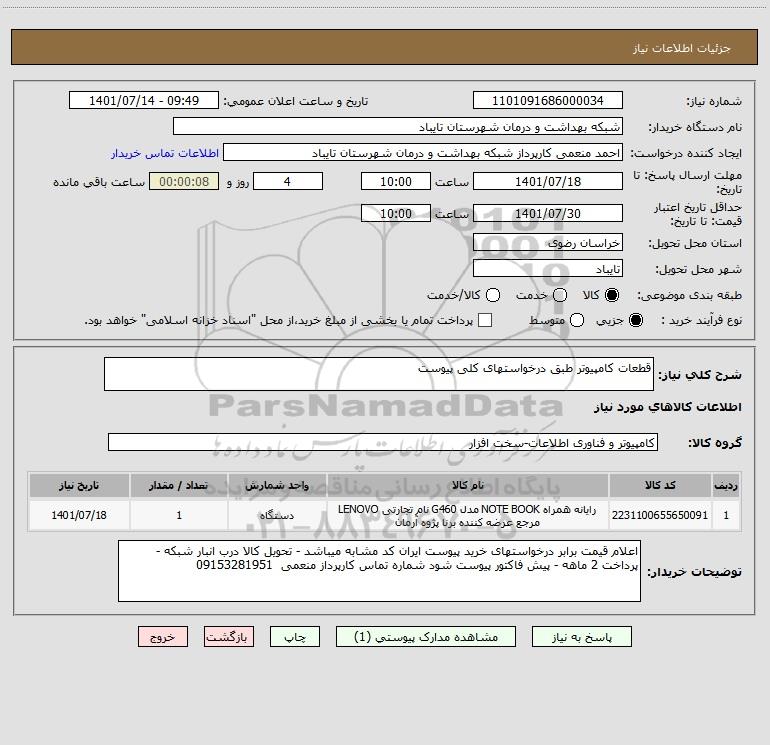The image size is (770, 745).
Task: Click the چاپ print button
Action: [x=295, y=637]
